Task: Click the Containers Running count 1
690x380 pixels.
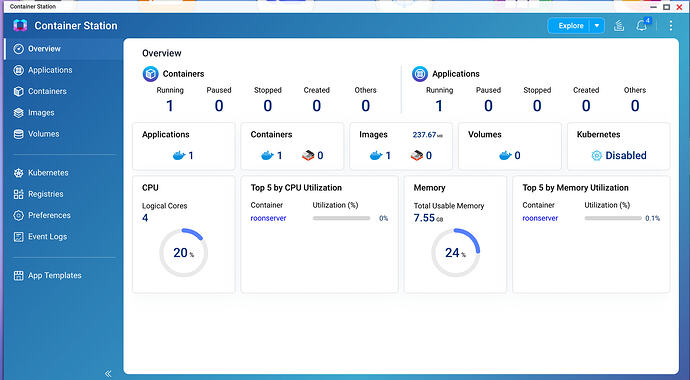Action: (170, 106)
